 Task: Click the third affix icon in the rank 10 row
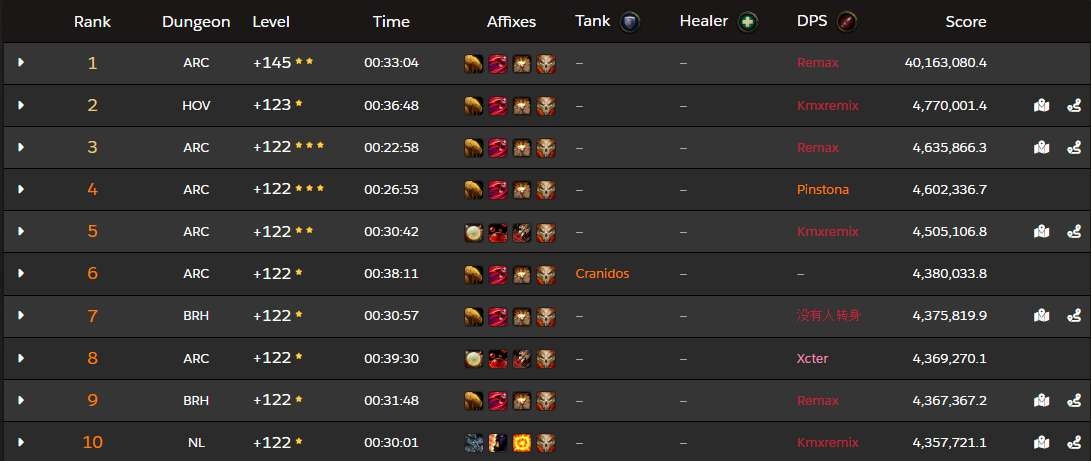point(522,442)
